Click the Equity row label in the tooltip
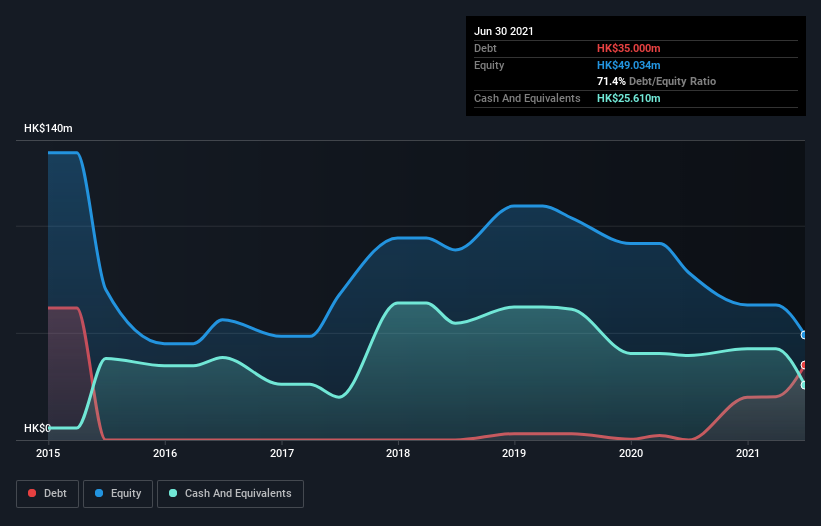 tap(489, 65)
